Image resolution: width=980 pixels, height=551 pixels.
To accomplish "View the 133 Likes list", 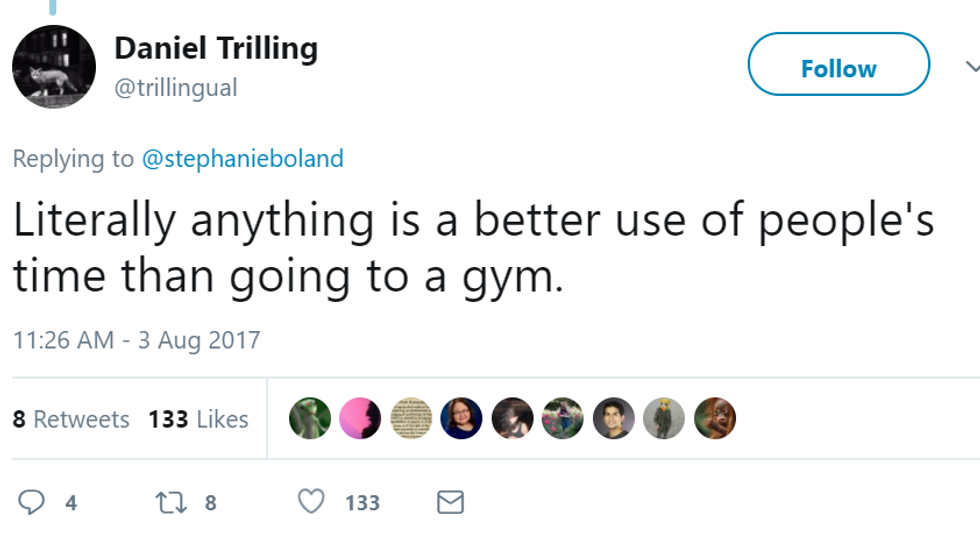I will (198, 419).
